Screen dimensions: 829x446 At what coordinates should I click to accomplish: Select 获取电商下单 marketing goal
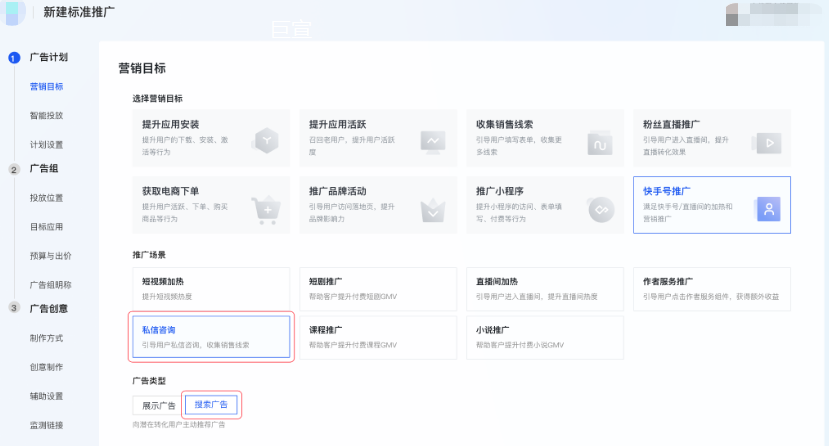coord(211,205)
